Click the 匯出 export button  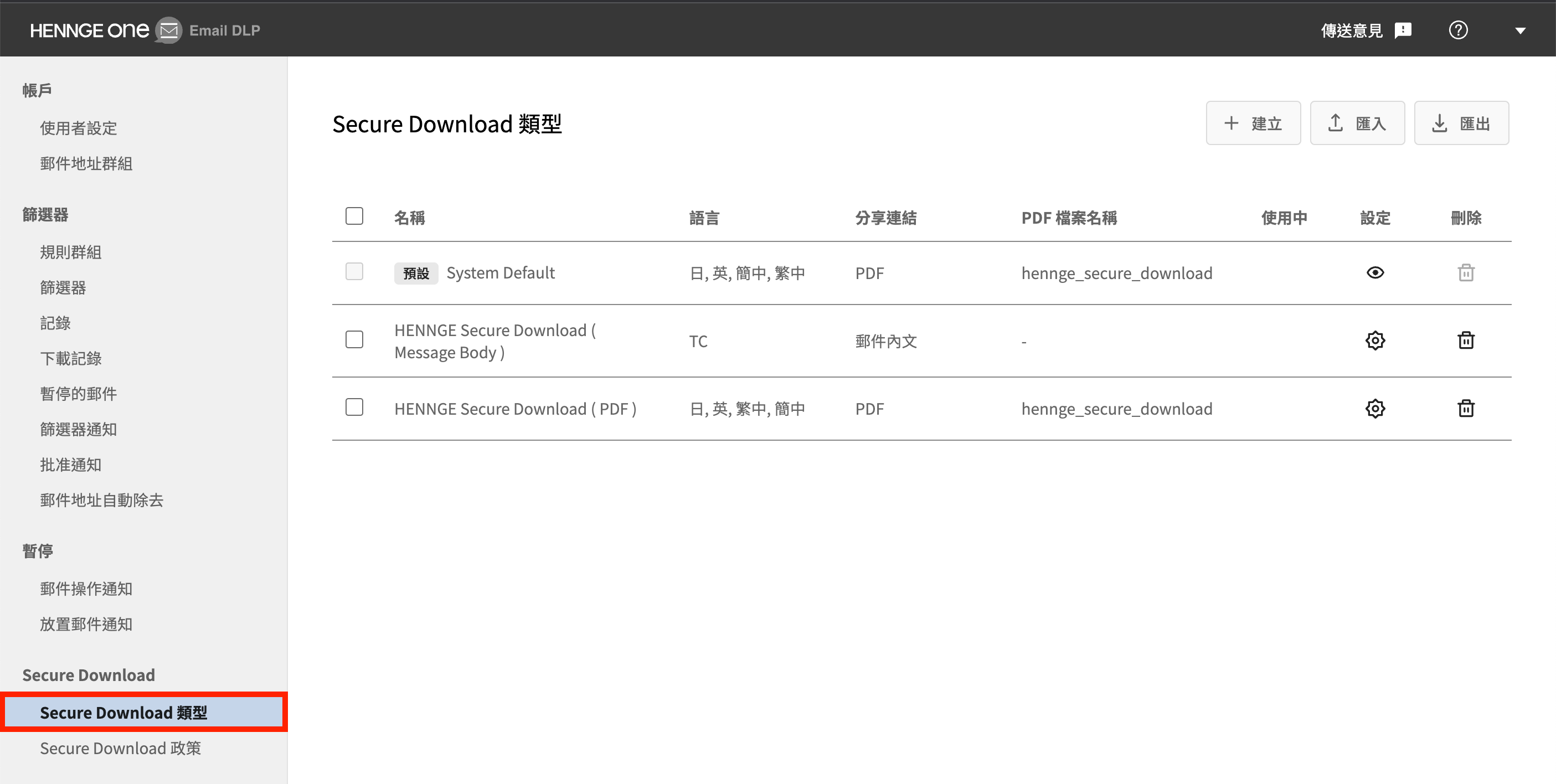1461,123
